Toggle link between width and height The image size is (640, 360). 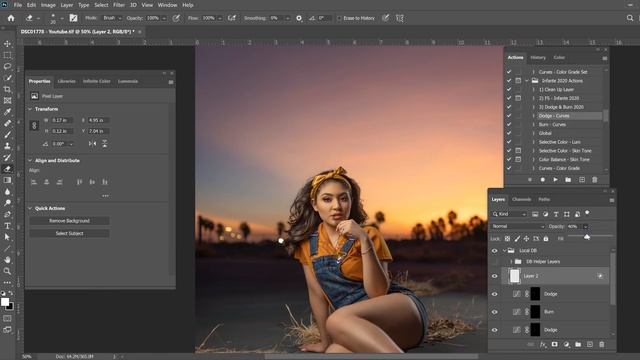pyautogui.click(x=34, y=126)
